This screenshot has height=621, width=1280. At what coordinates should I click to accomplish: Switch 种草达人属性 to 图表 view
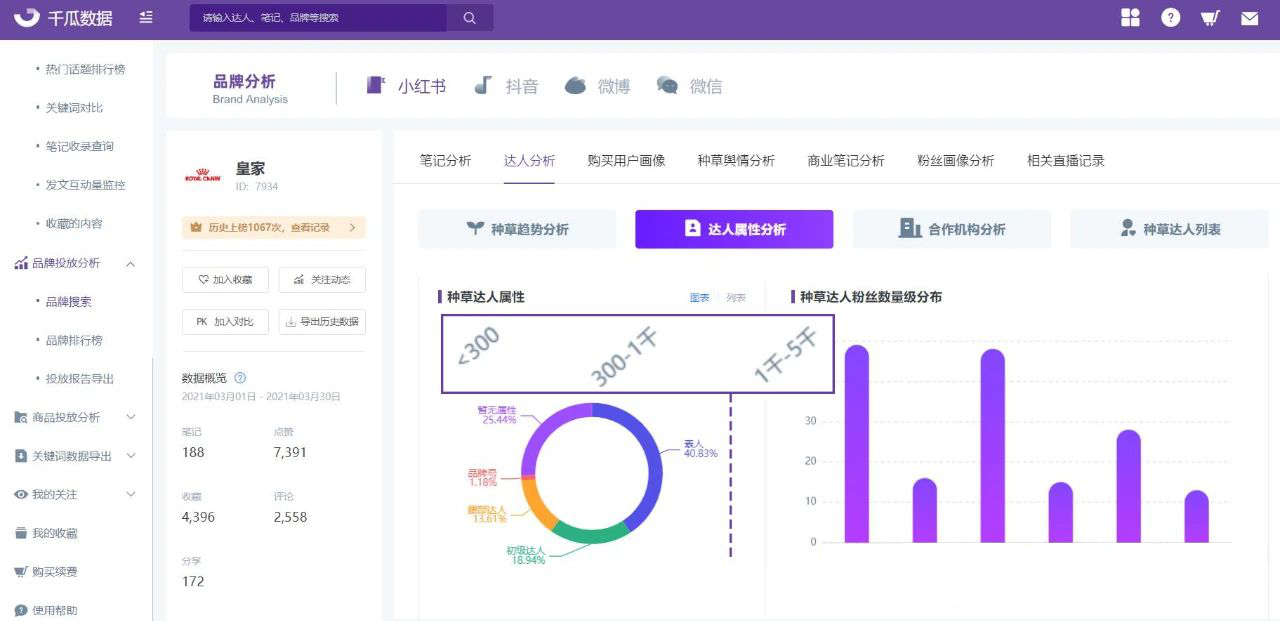coord(700,298)
